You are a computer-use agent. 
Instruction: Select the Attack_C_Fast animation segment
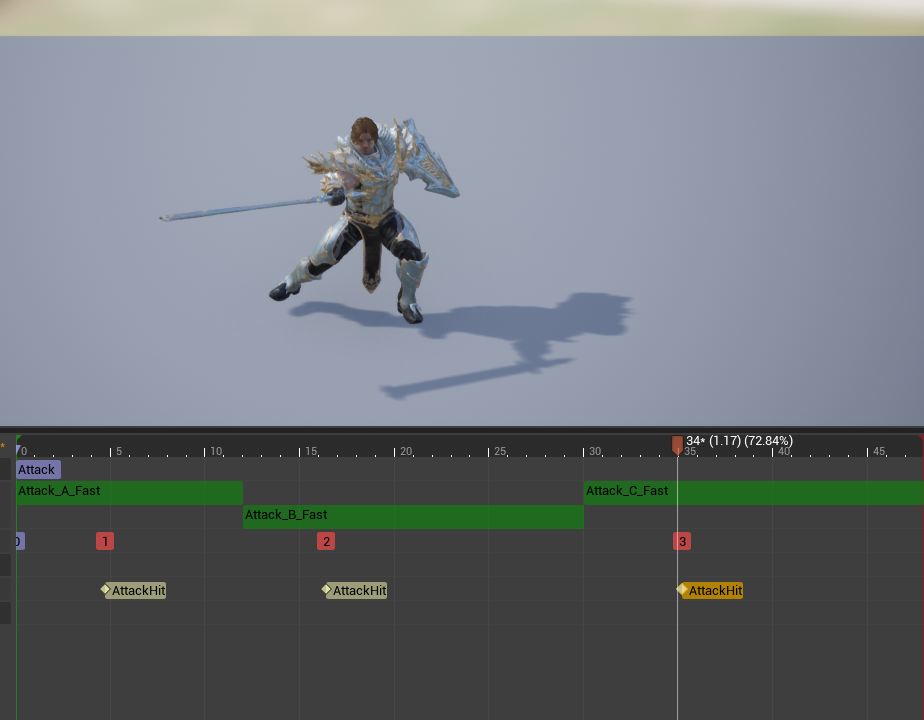pyautogui.click(x=754, y=492)
